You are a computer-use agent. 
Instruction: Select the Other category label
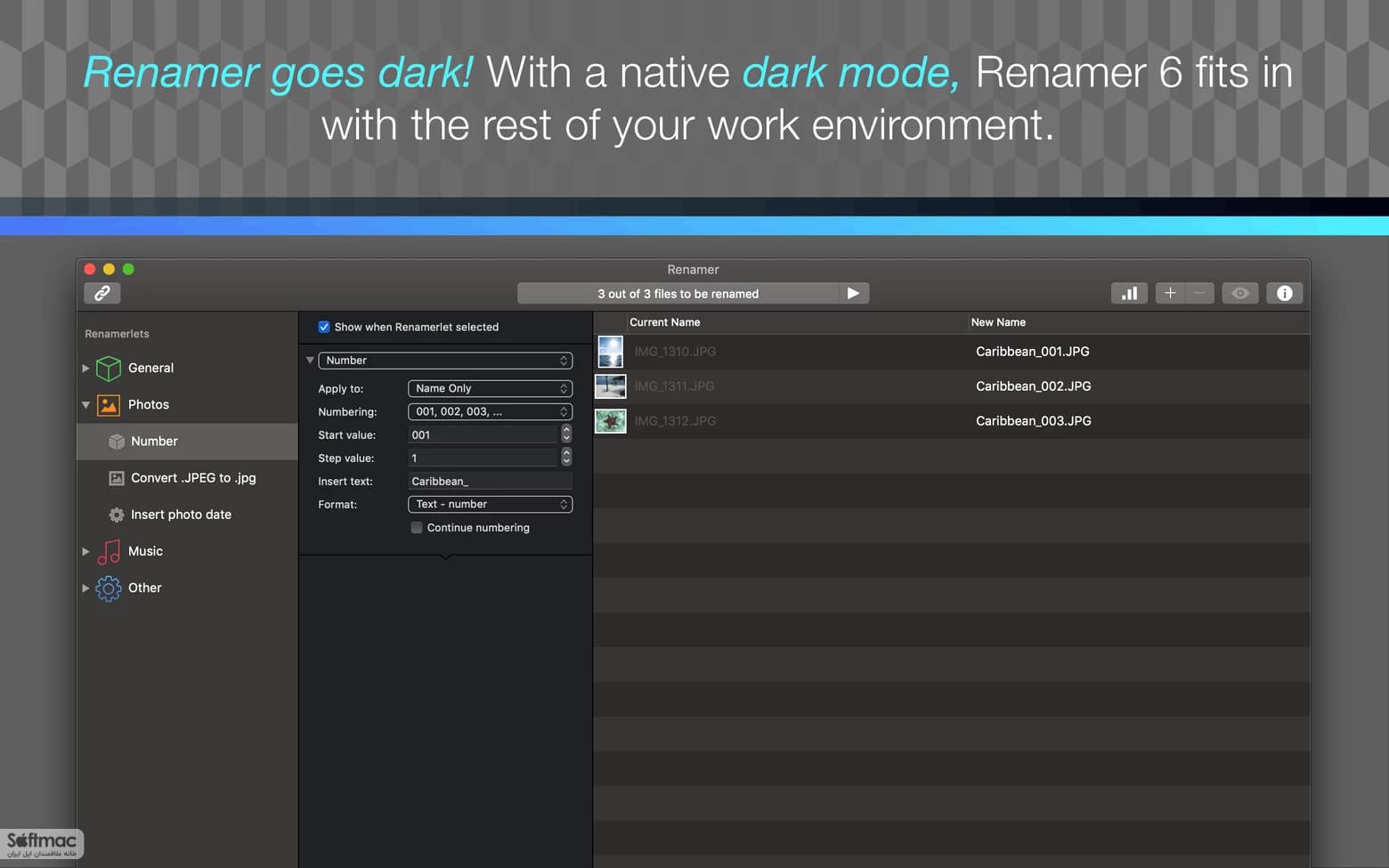[x=144, y=588]
